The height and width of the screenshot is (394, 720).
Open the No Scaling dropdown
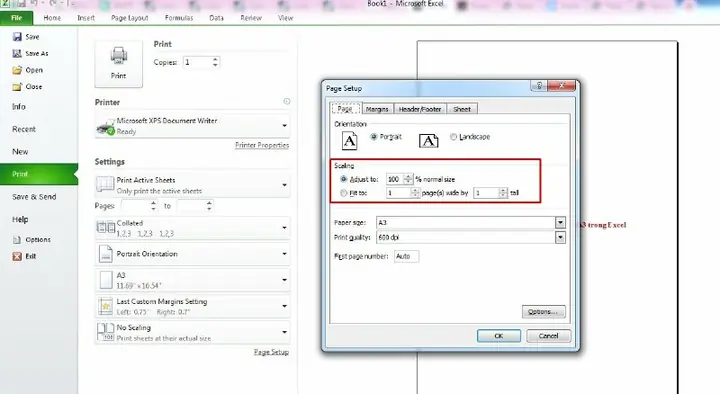pos(284,332)
